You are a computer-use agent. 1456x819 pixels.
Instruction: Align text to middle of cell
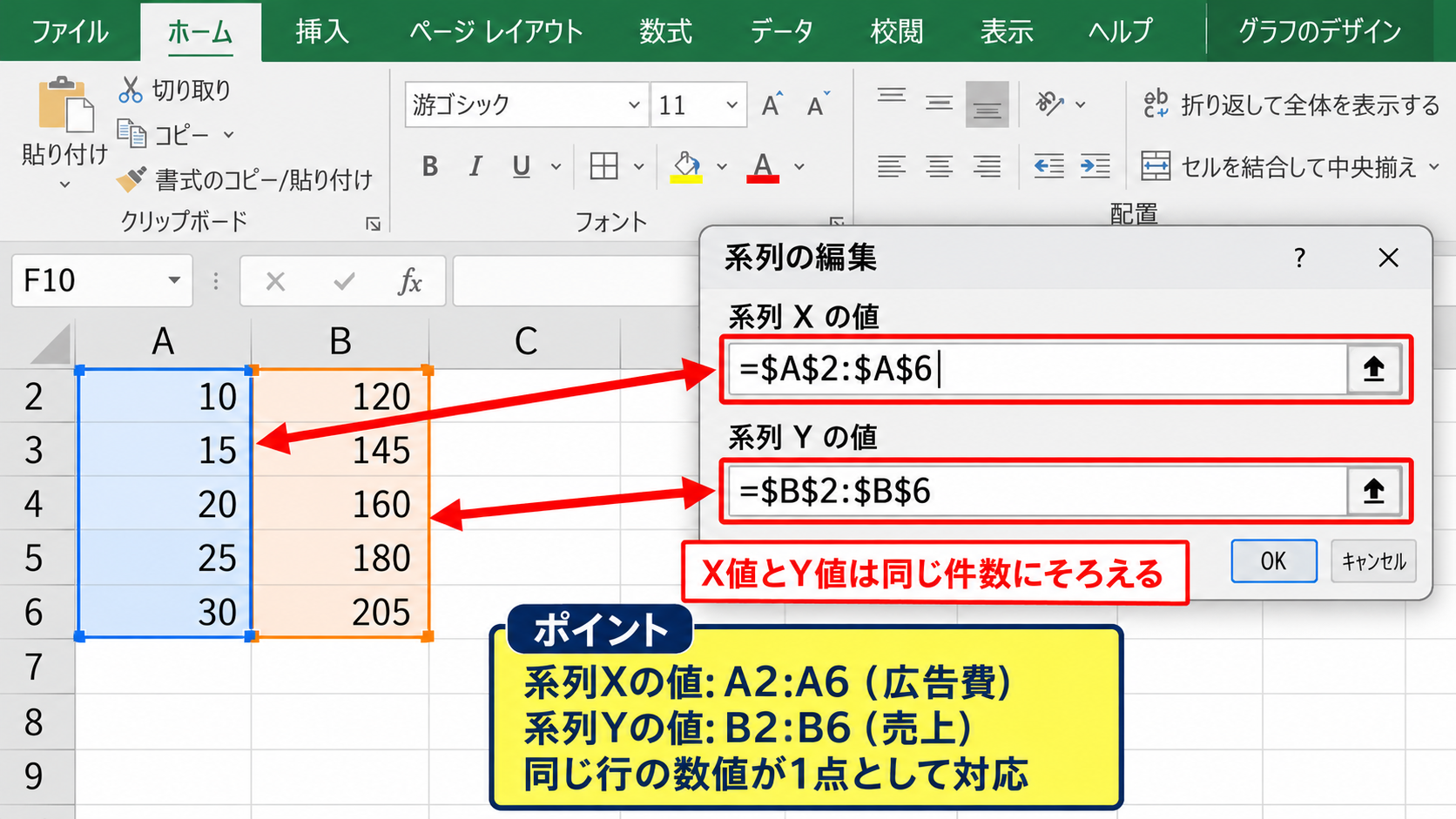click(x=939, y=104)
